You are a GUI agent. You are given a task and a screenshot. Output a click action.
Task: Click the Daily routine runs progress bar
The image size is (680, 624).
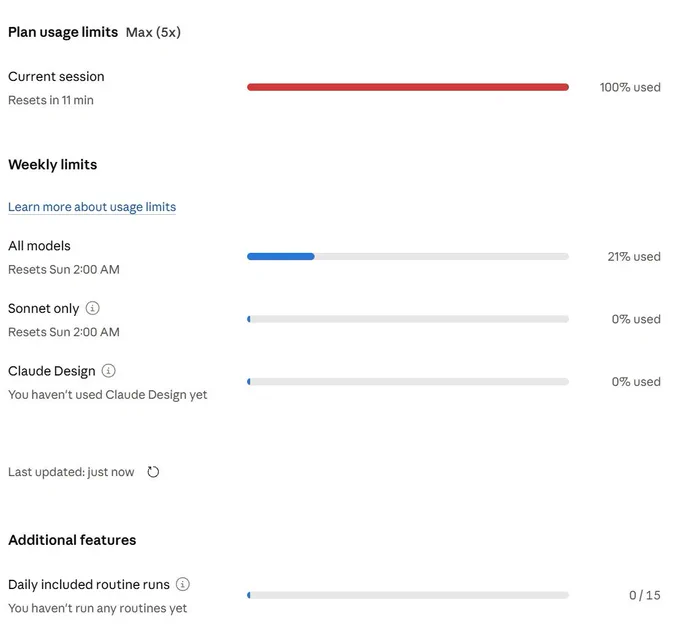pyautogui.click(x=408, y=595)
